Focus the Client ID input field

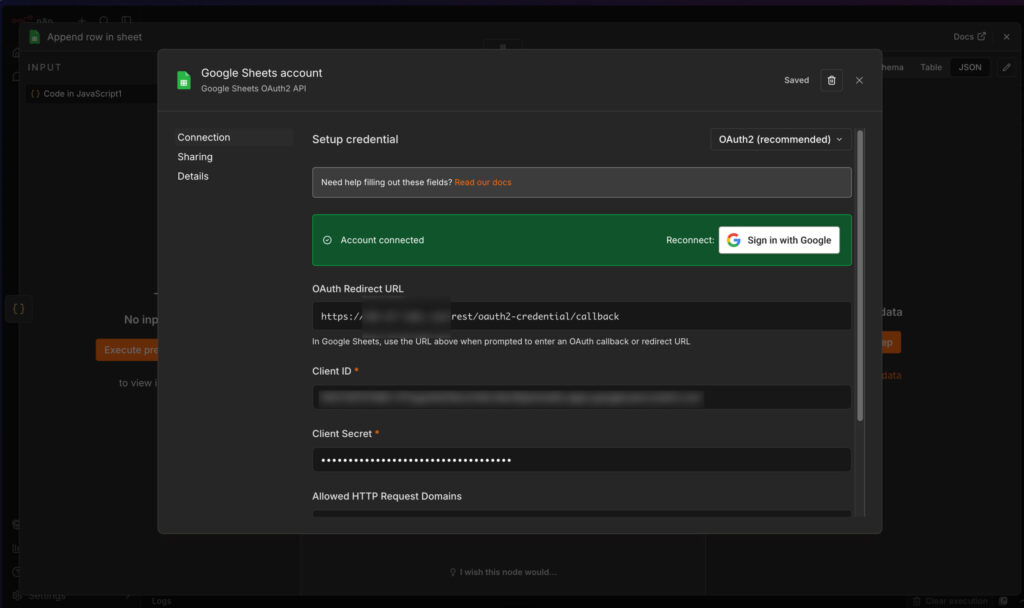pyautogui.click(x=581, y=397)
